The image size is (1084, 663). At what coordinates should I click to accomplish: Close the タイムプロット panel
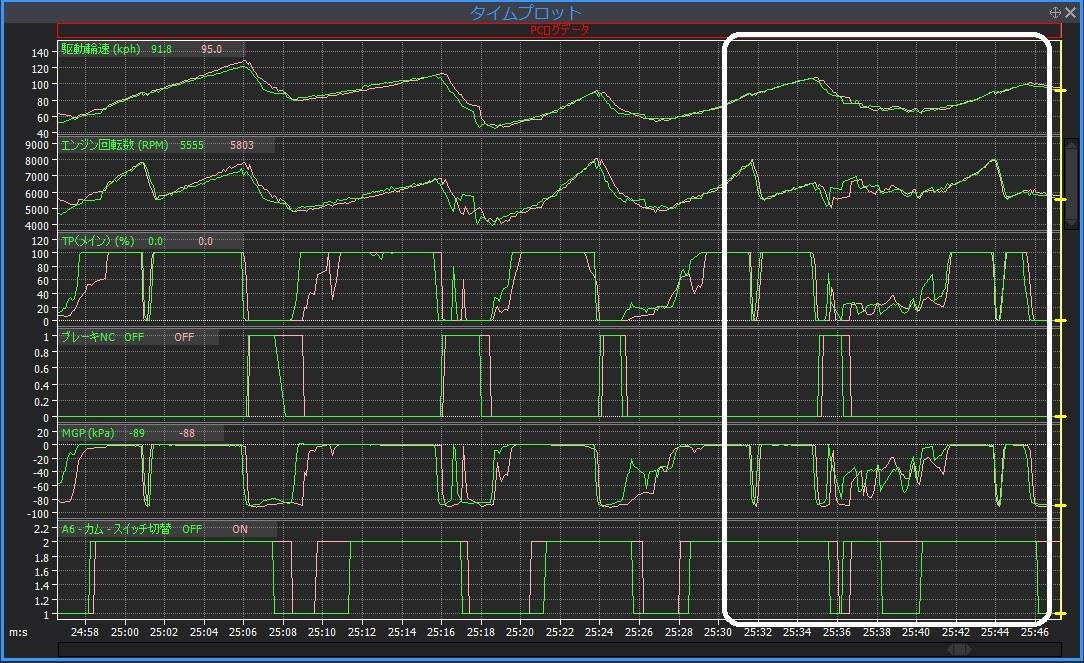[x=1071, y=12]
